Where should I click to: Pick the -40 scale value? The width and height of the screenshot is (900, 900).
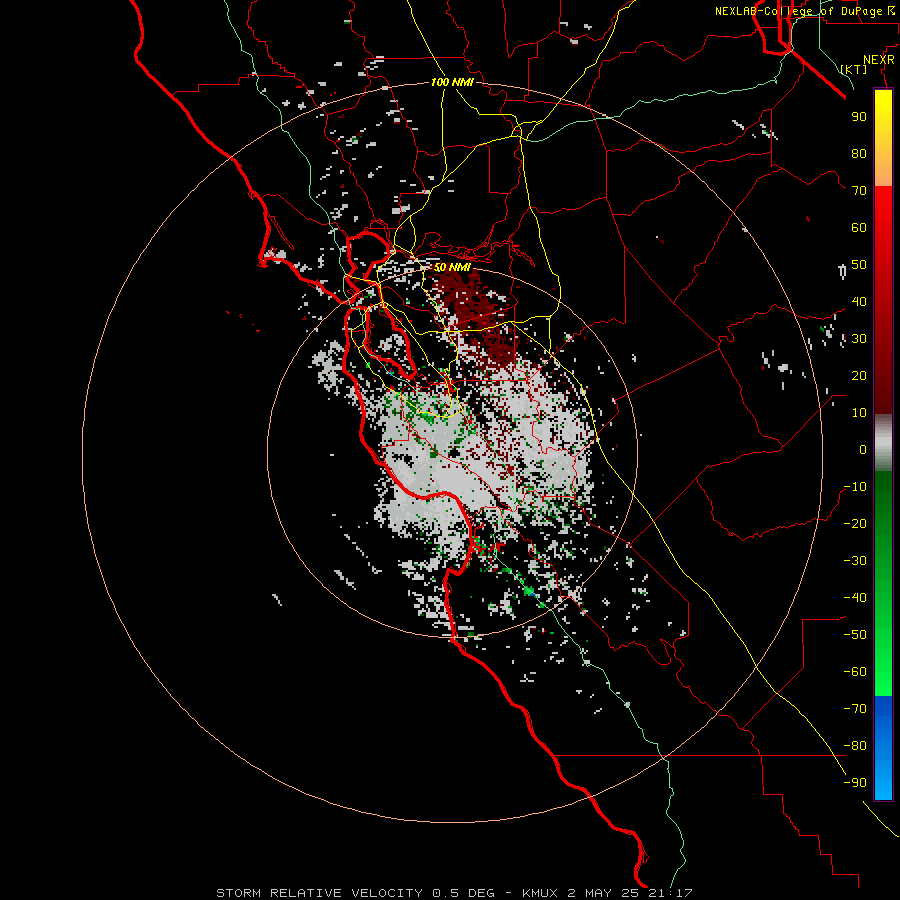point(855,598)
